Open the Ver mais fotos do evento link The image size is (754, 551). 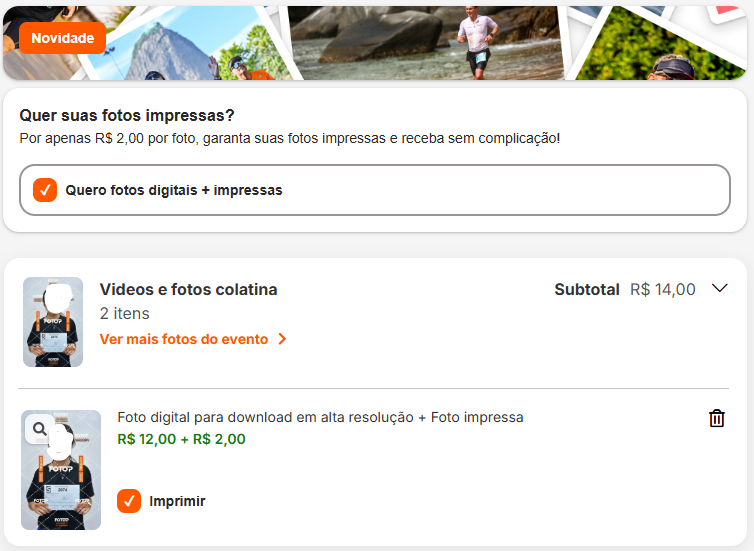[184, 339]
